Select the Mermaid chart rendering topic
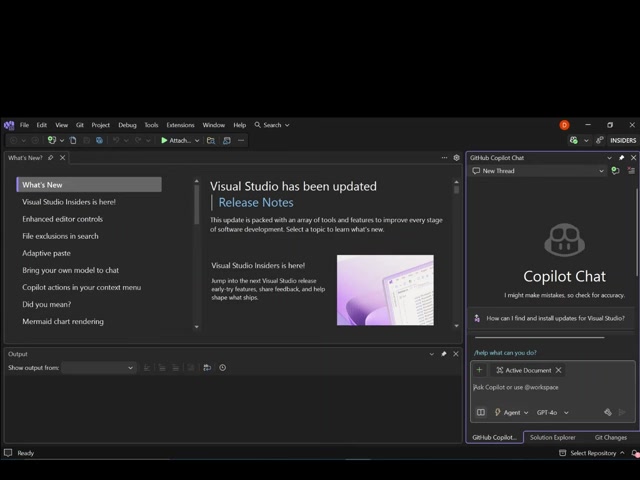 (x=63, y=322)
